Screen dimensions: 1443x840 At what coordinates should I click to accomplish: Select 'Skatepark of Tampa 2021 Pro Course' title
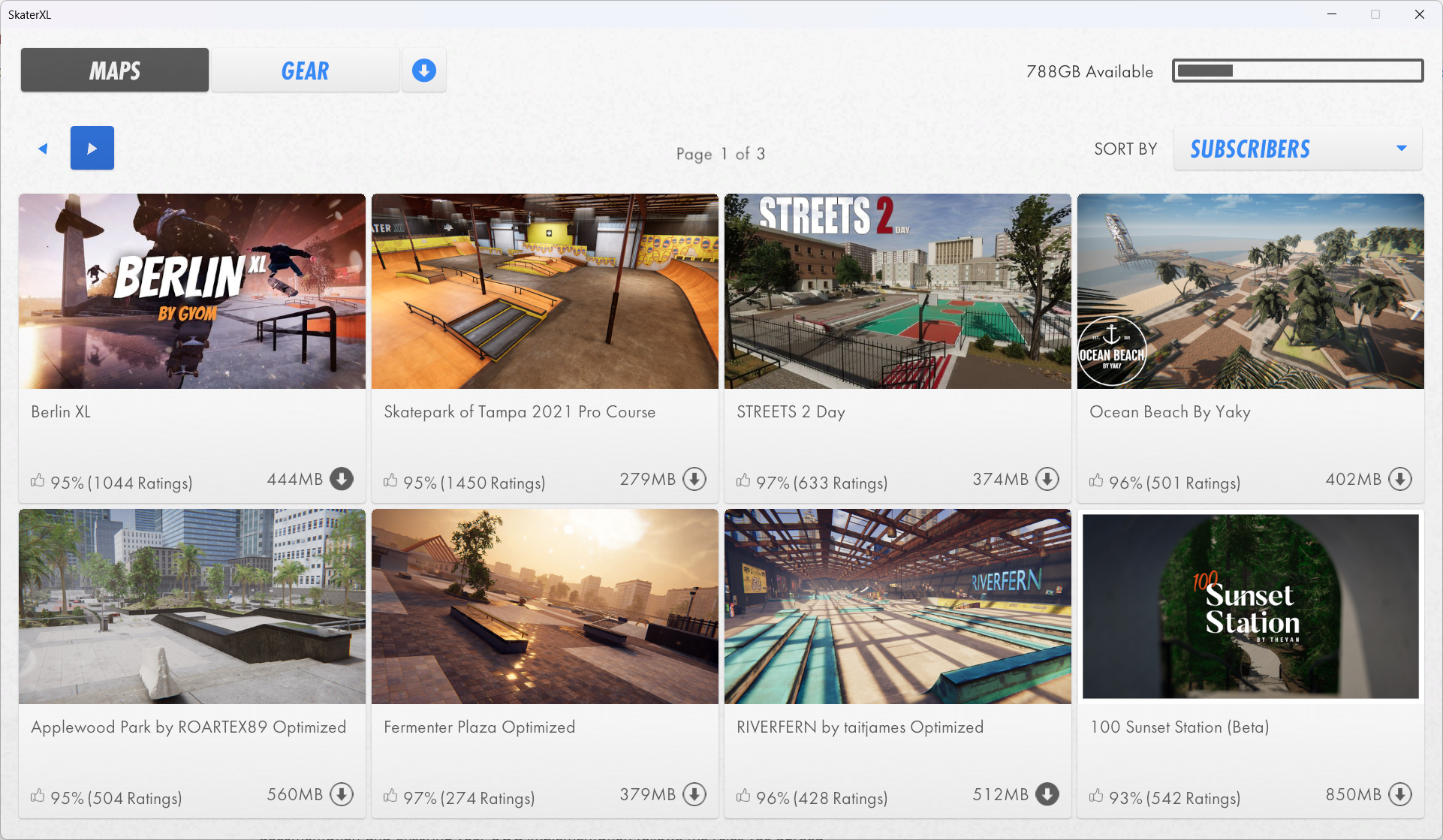coord(520,412)
